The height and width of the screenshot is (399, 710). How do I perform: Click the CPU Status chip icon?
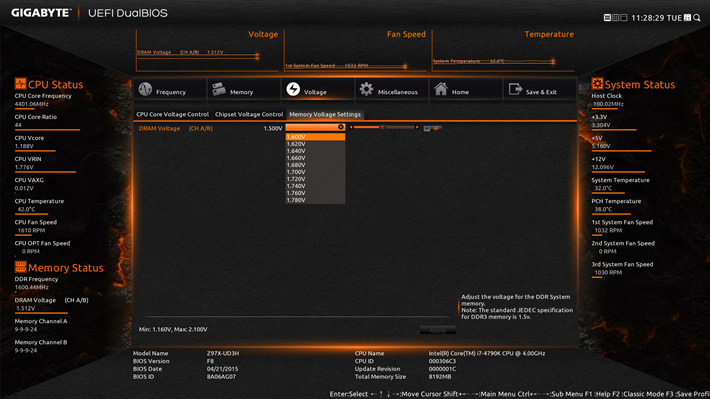click(x=20, y=83)
